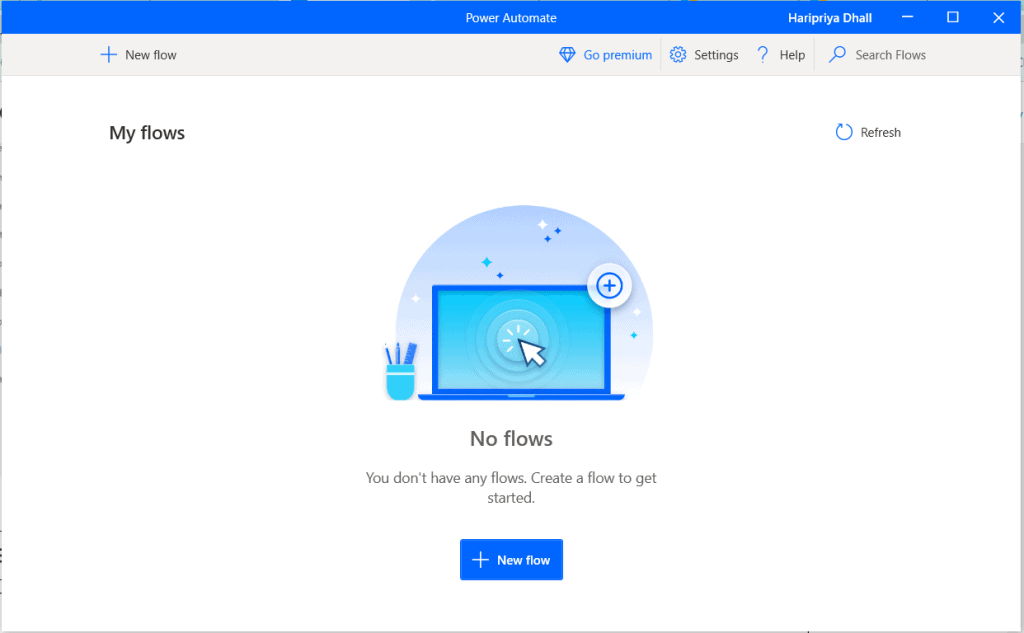The height and width of the screenshot is (633, 1024).
Task: Click the plus icon beside toolbar New flow
Action: click(108, 55)
